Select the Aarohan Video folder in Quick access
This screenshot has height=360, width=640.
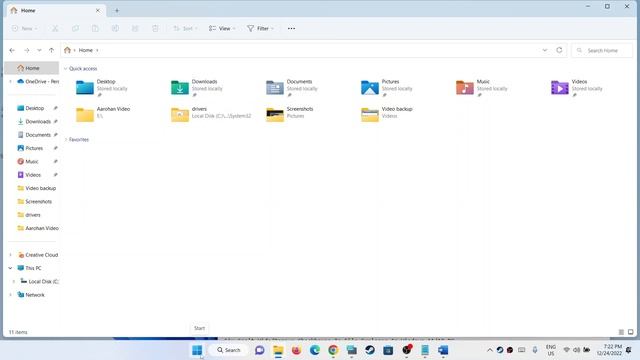103,114
